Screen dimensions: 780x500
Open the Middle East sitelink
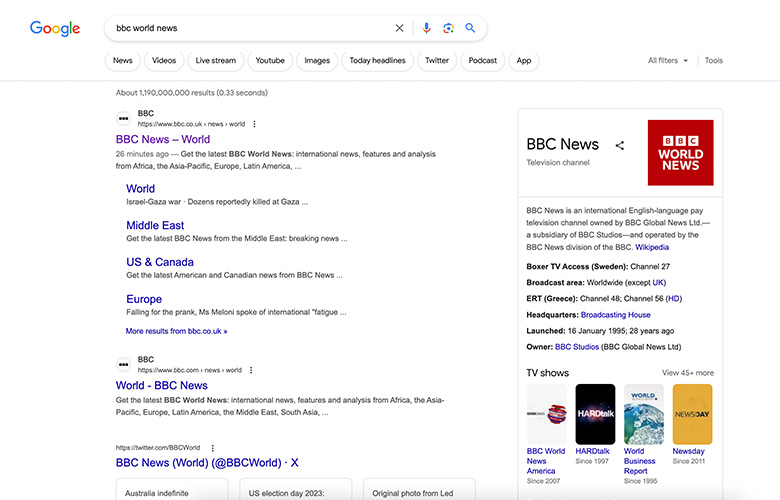coord(155,225)
